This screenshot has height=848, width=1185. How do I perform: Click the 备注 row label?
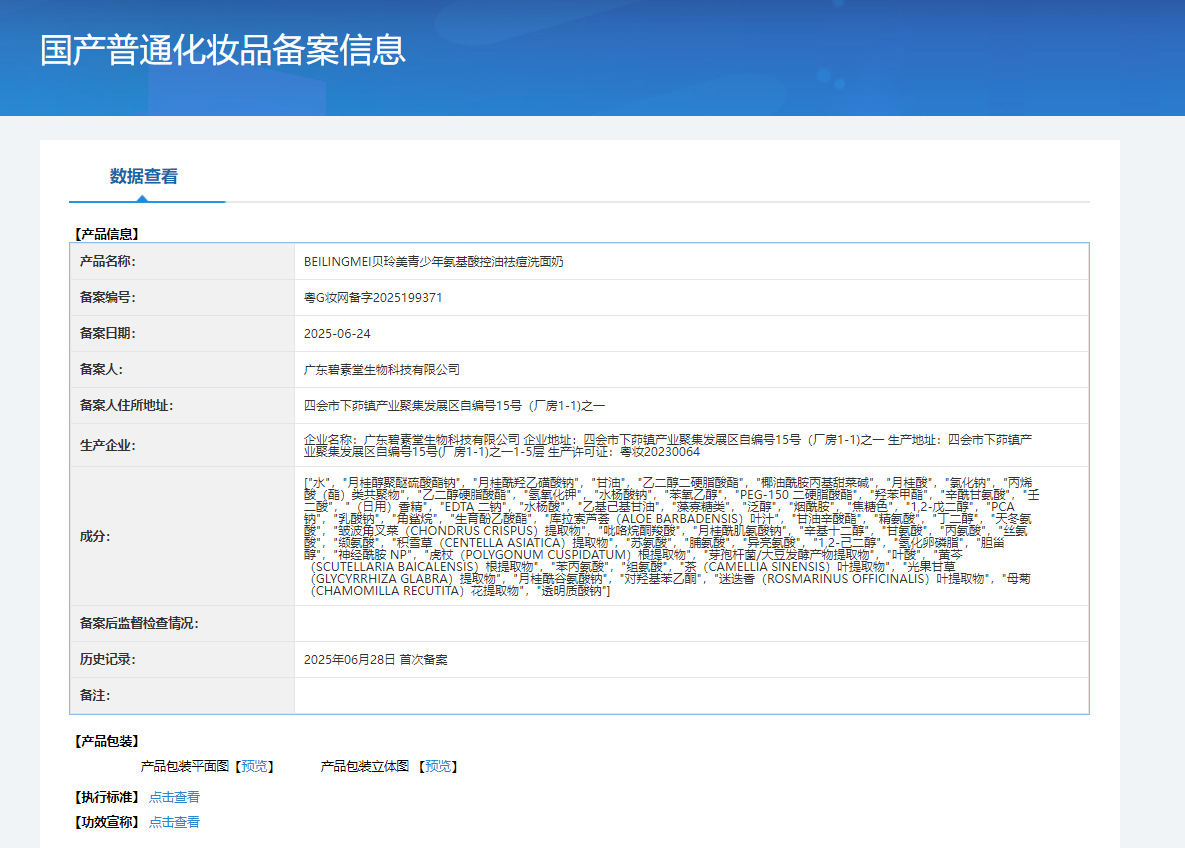95,695
